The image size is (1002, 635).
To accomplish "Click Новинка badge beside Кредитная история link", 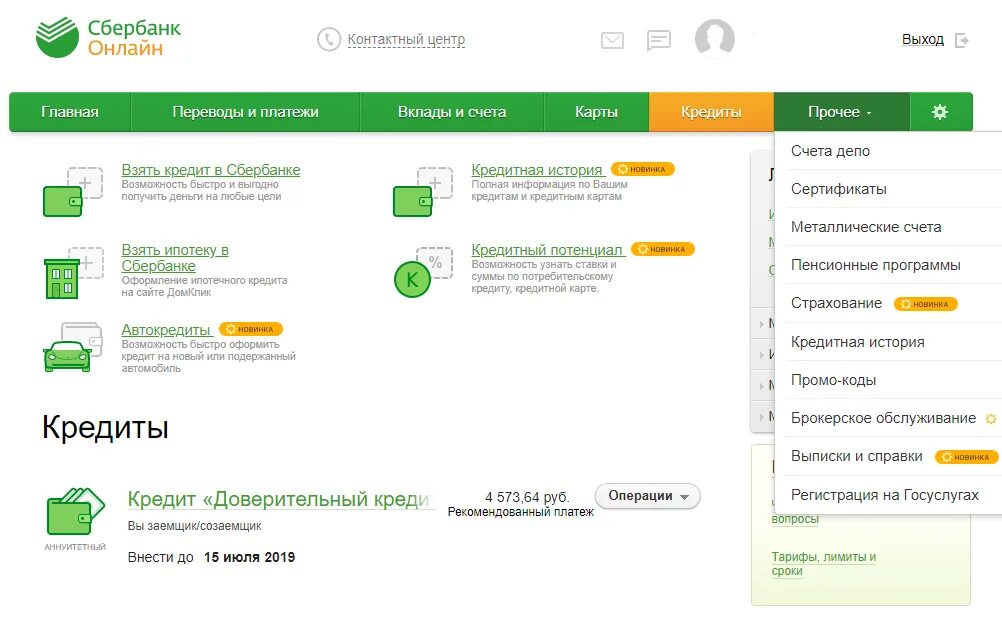I will click(x=642, y=169).
